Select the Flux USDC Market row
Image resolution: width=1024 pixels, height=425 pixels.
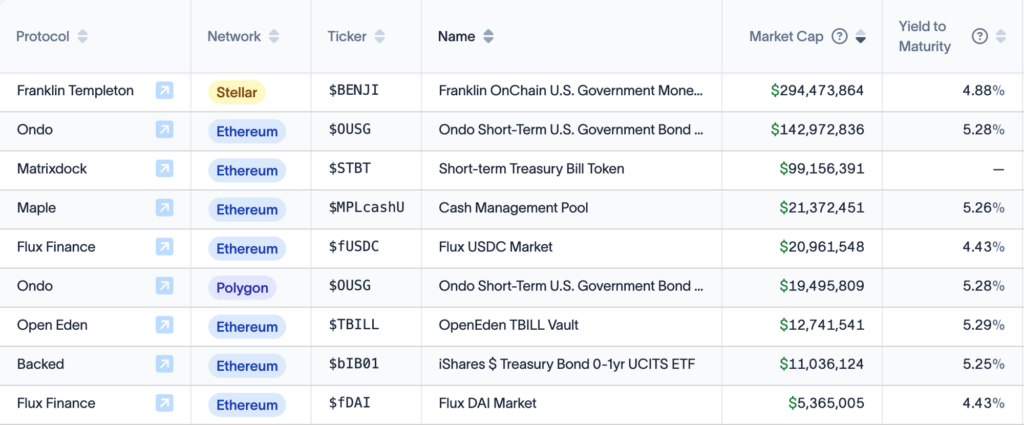512,247
